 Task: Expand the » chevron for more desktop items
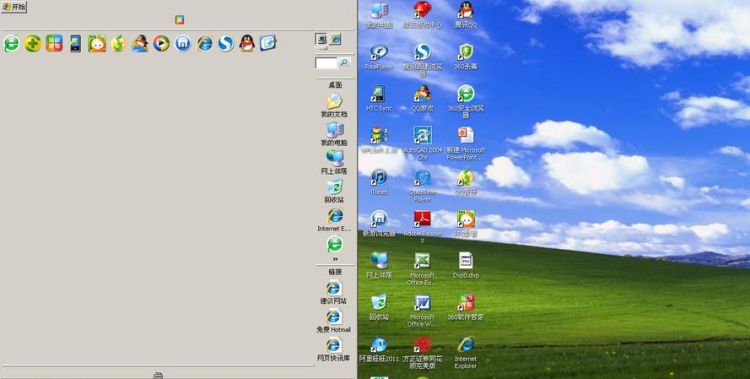coord(335,259)
